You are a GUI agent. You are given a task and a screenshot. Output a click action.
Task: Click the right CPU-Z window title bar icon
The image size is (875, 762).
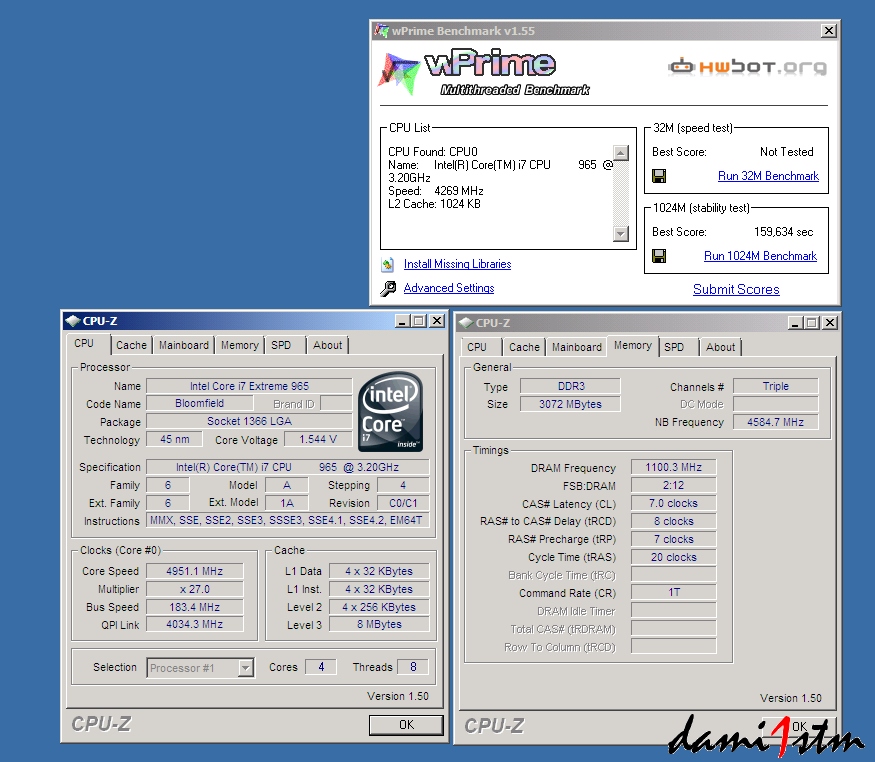tap(465, 323)
